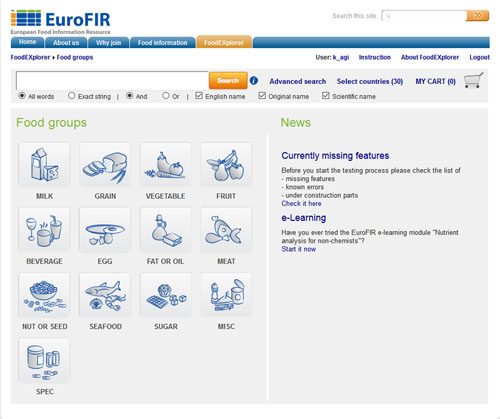Screen dimensions: 500x419
Task: Click the FoodEXplorer breadcrumb link
Action: pyautogui.click(x=30, y=57)
